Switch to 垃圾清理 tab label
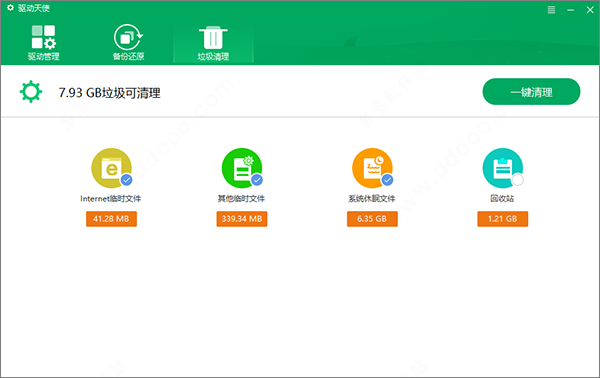600x378 pixels. point(213,57)
